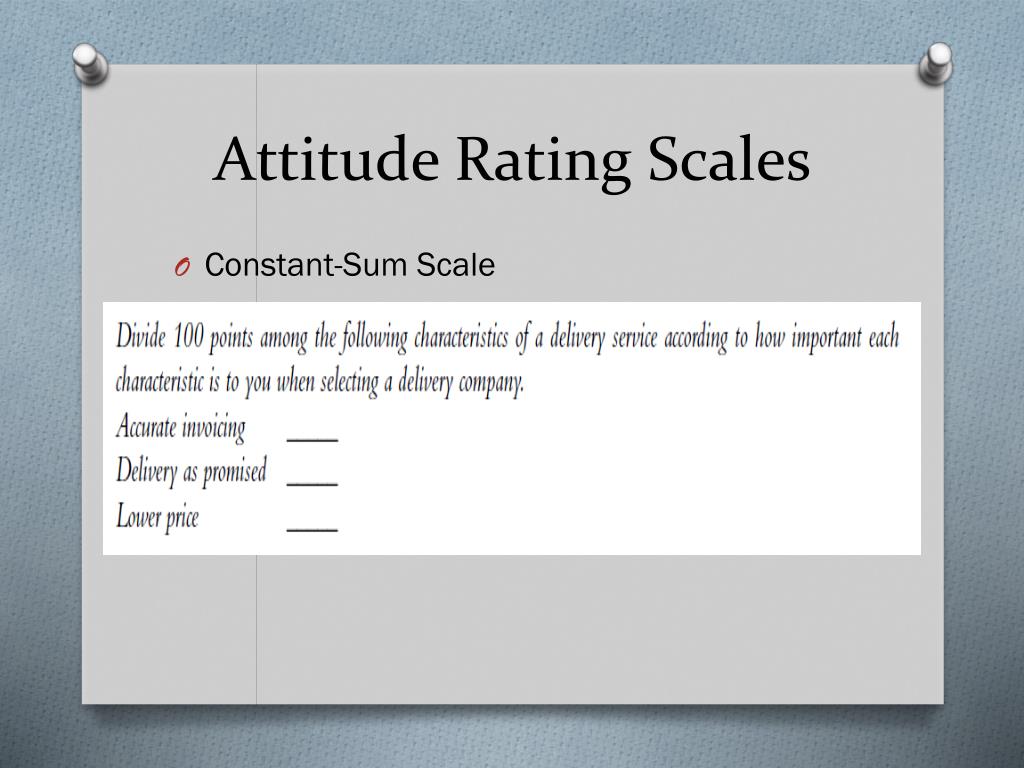Select the 'Lower price' label
Viewport: 1024px width, 768px height.
(157, 517)
